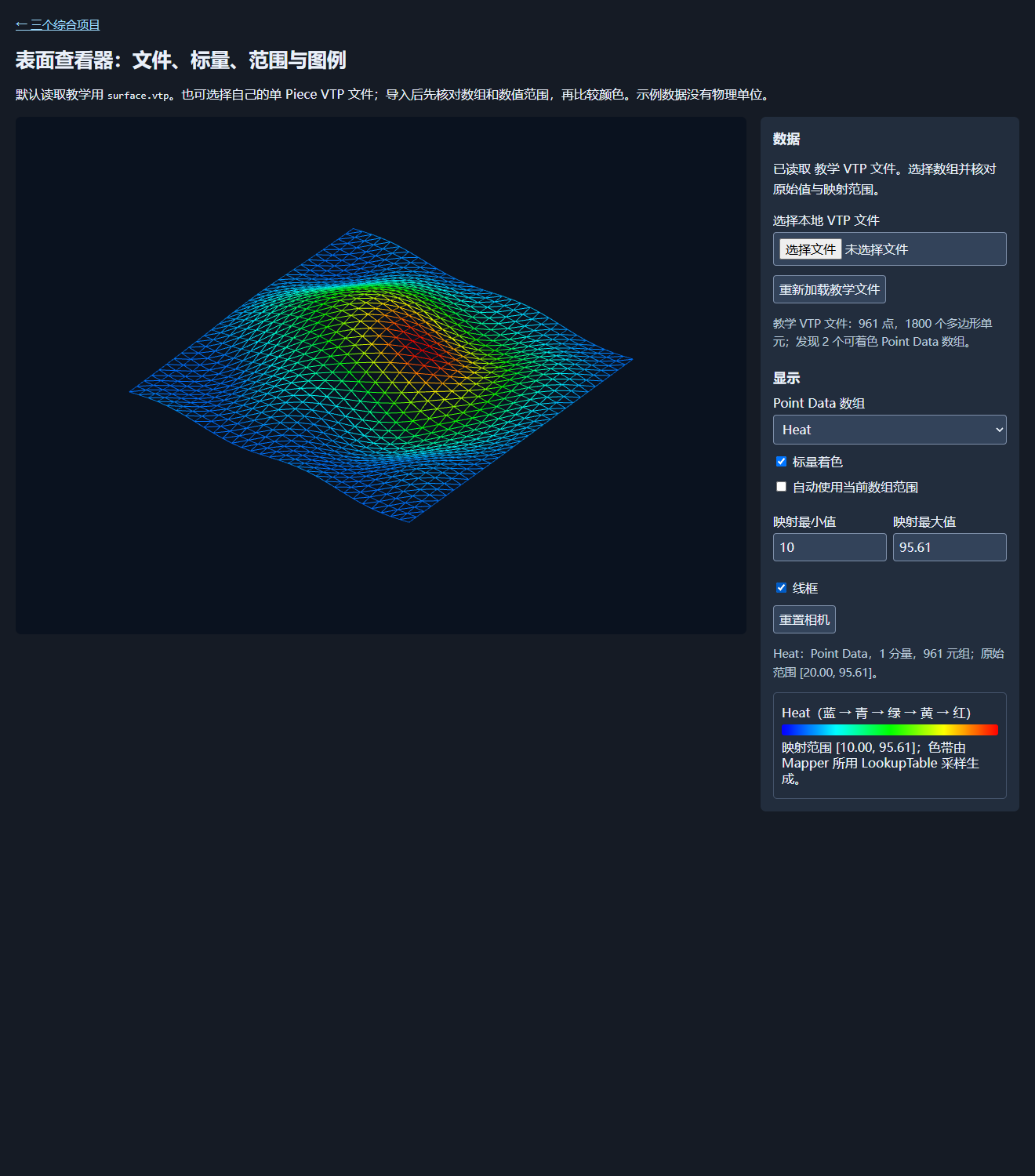This screenshot has height=1176, width=1035.
Task: Click the 选择本地 VTP 文件 label
Action: coord(826,220)
